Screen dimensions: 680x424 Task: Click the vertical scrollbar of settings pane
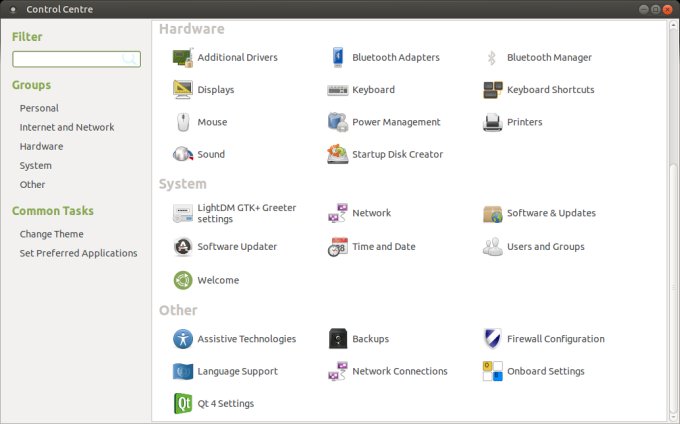(x=673, y=286)
